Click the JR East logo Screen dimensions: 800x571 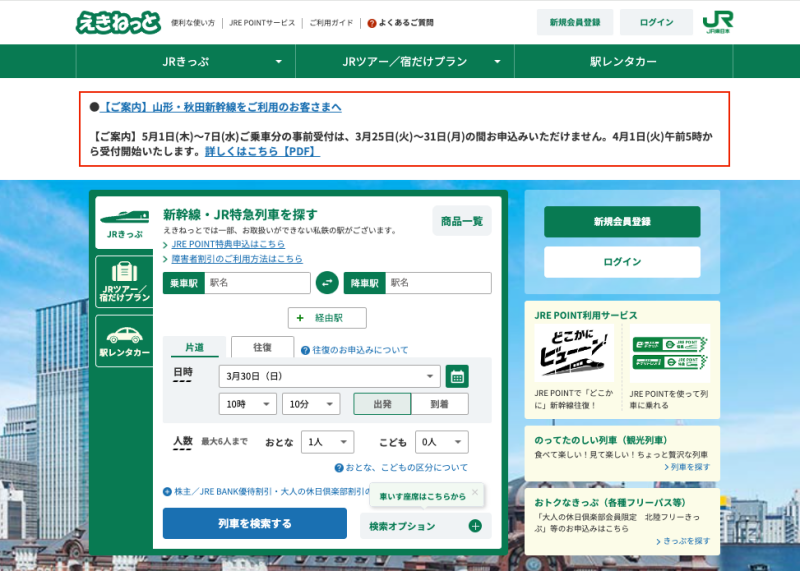pyautogui.click(x=717, y=22)
